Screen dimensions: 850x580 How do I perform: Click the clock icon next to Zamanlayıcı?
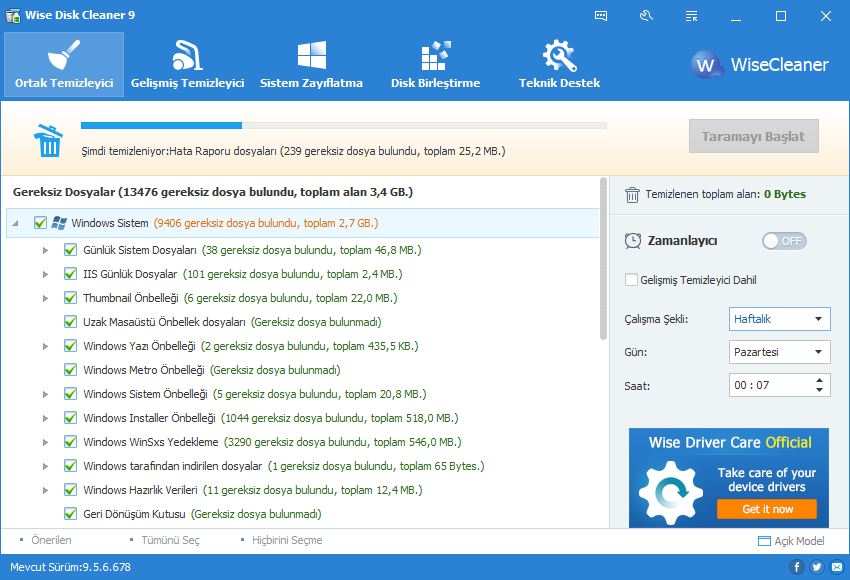pos(633,241)
